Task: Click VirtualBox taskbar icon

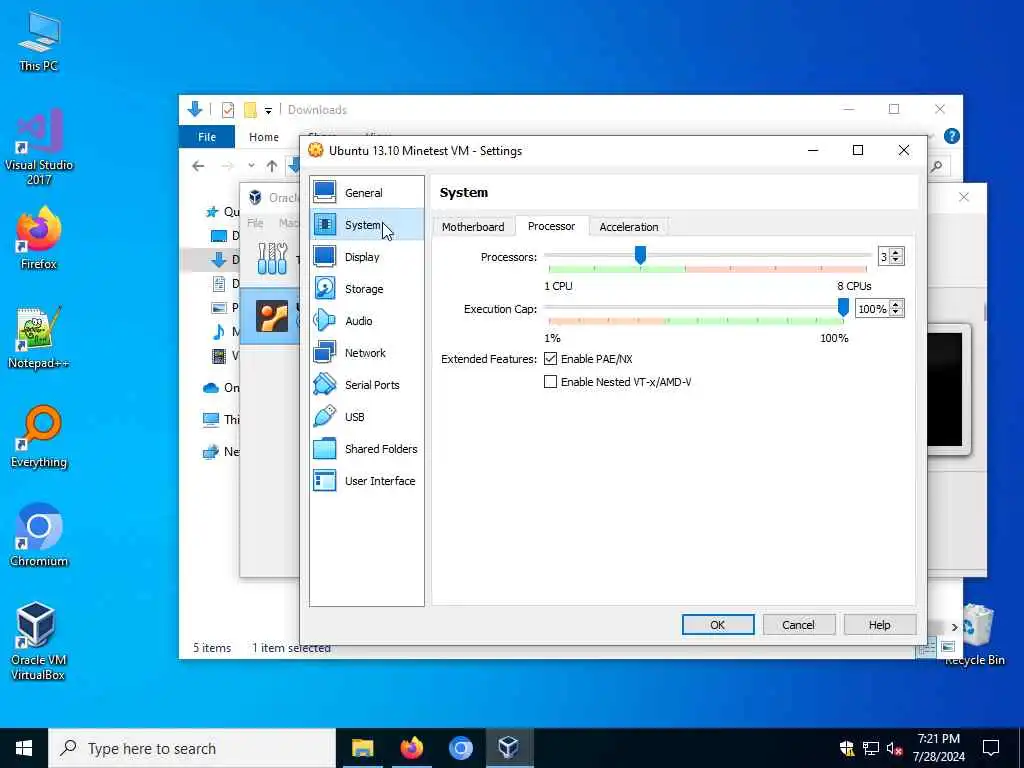Action: point(508,748)
